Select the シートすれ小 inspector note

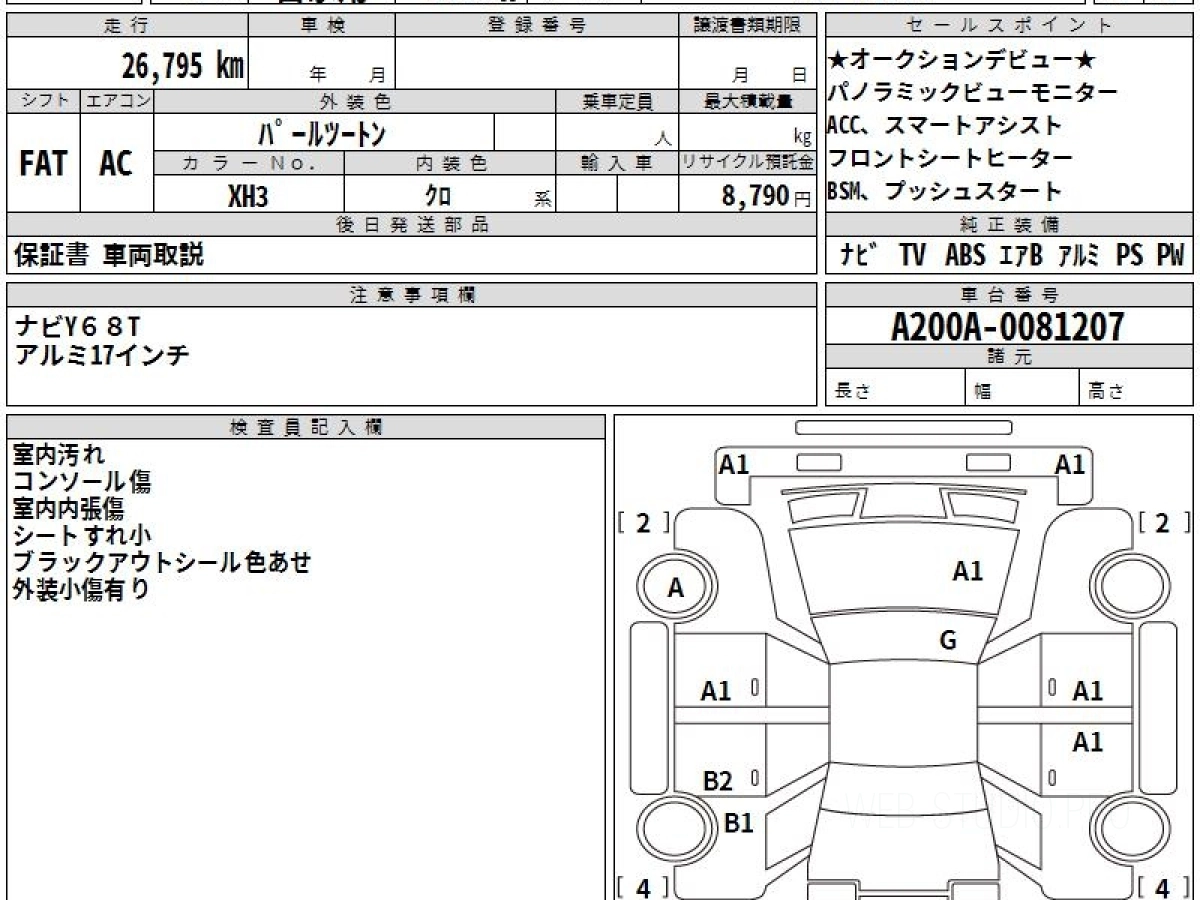(82, 536)
